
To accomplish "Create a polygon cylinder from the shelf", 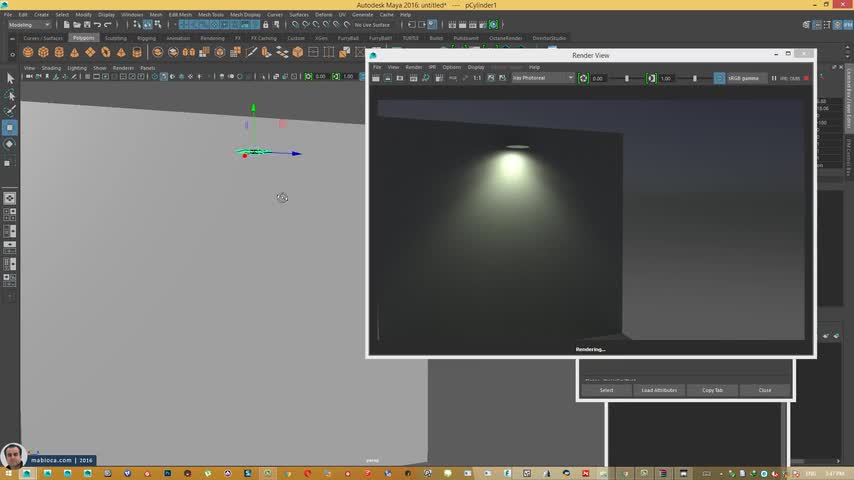I will pyautogui.click(x=59, y=52).
